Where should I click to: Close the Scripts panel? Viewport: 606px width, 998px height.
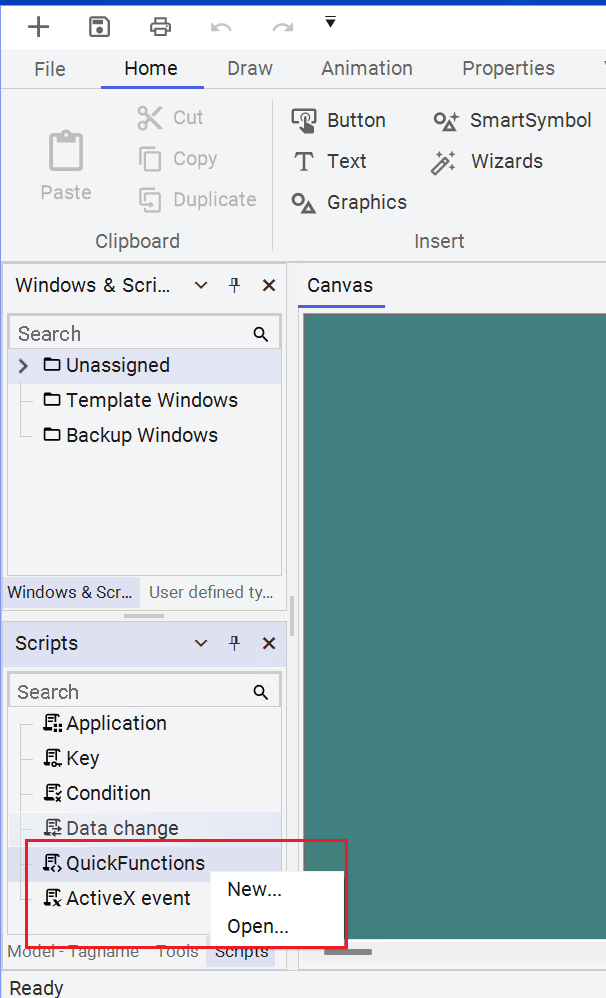tap(269, 643)
